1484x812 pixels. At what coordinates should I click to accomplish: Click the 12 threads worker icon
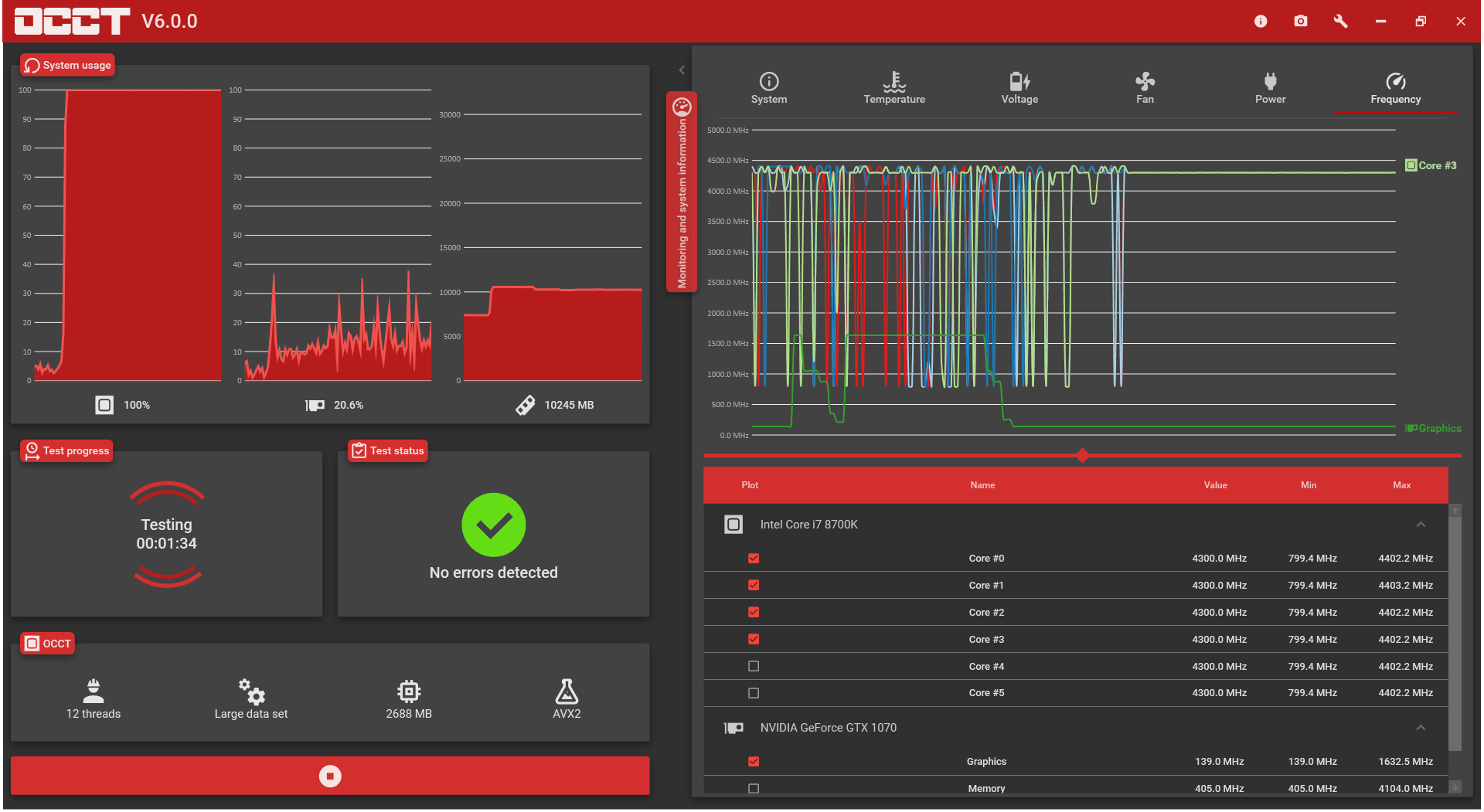(94, 691)
